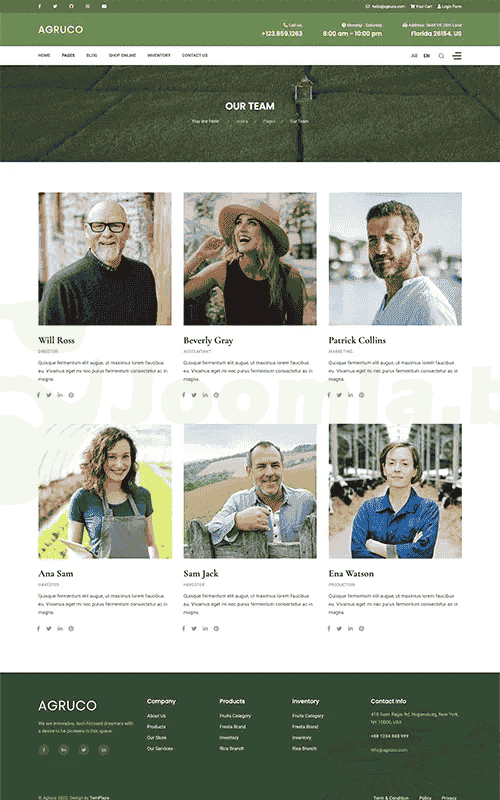This screenshot has width=500, height=800.
Task: Click Facebook icon in top bar
Action: [x=39, y=6]
